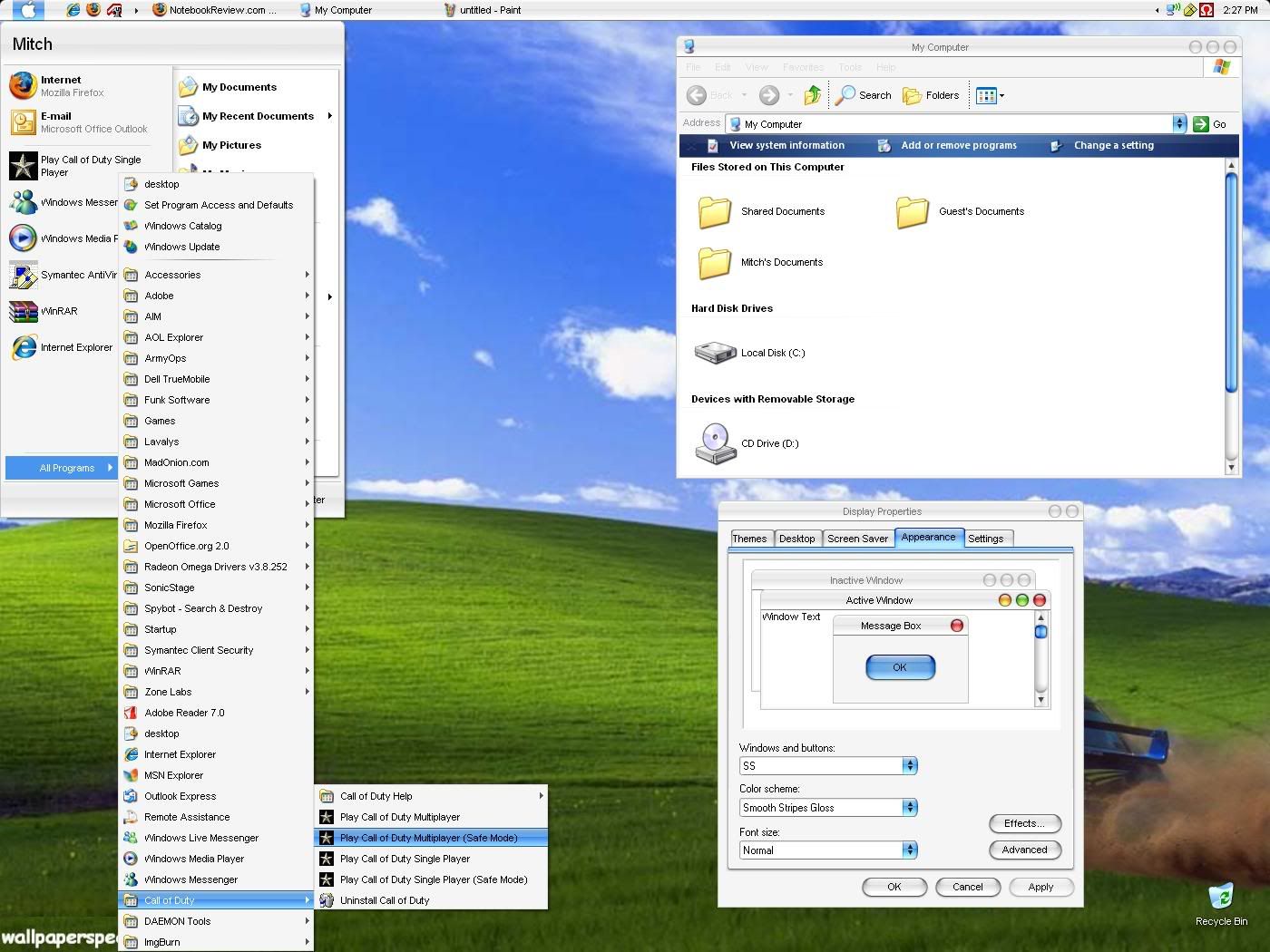Click My Computer window vertical scrollbar

[1231, 282]
